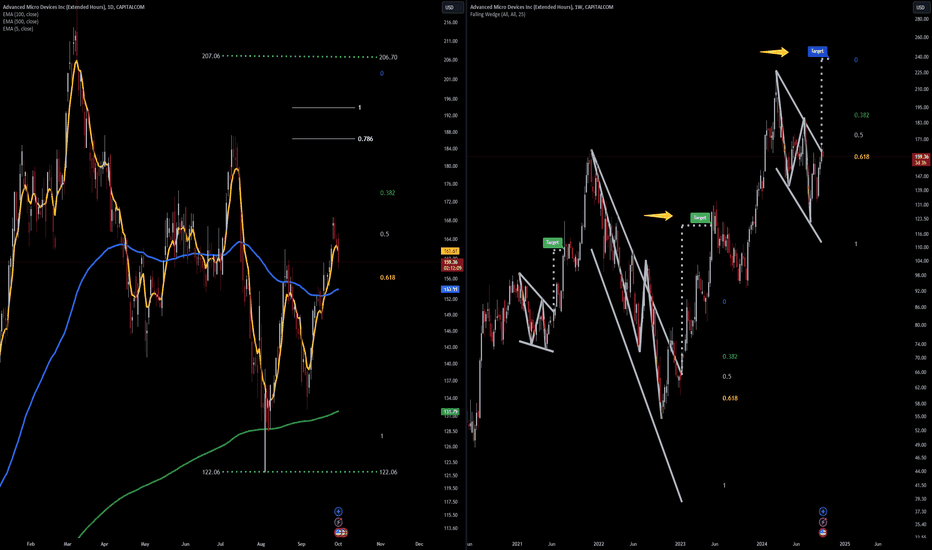Open the USD currency selector on daily chart
Image resolution: width=932 pixels, height=550 pixels.
(x=449, y=7)
